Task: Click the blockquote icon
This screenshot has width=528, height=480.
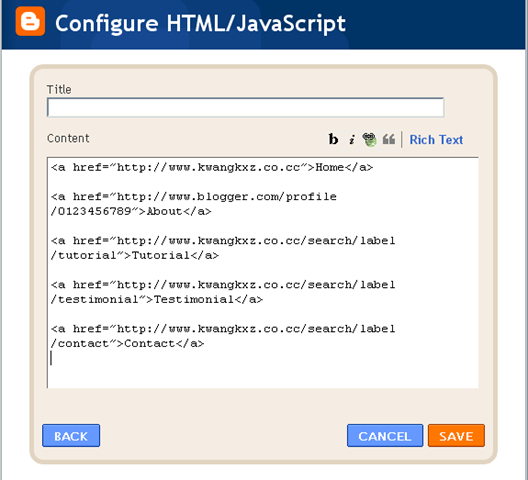Action: point(389,139)
